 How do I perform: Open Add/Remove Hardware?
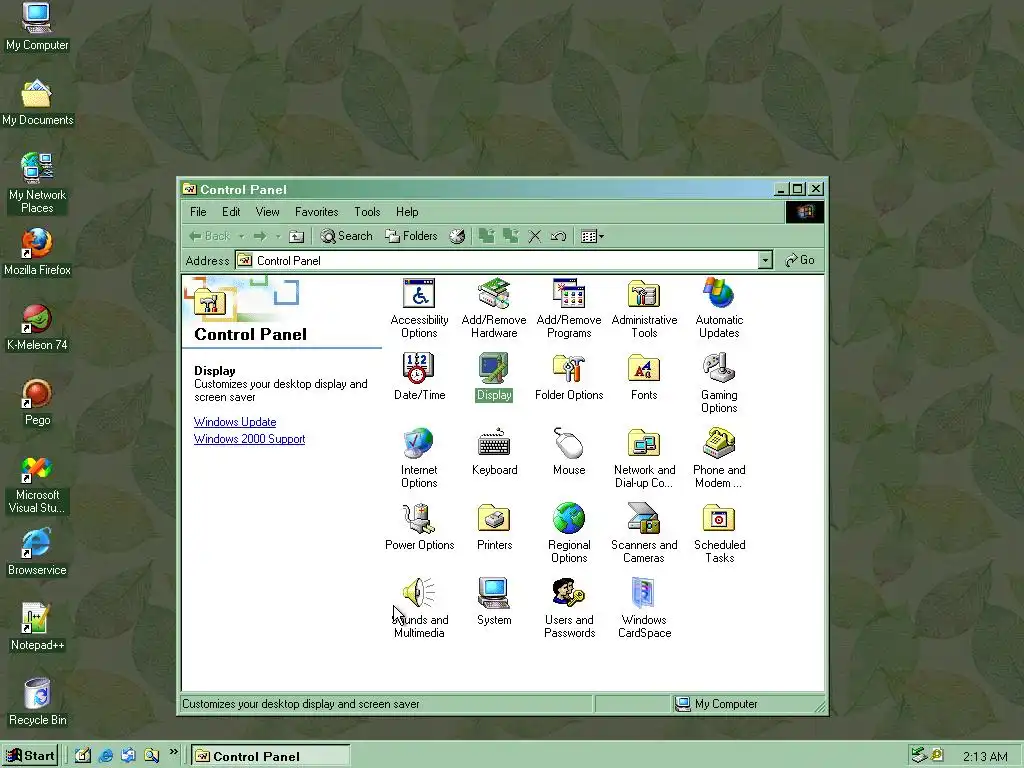tap(494, 308)
